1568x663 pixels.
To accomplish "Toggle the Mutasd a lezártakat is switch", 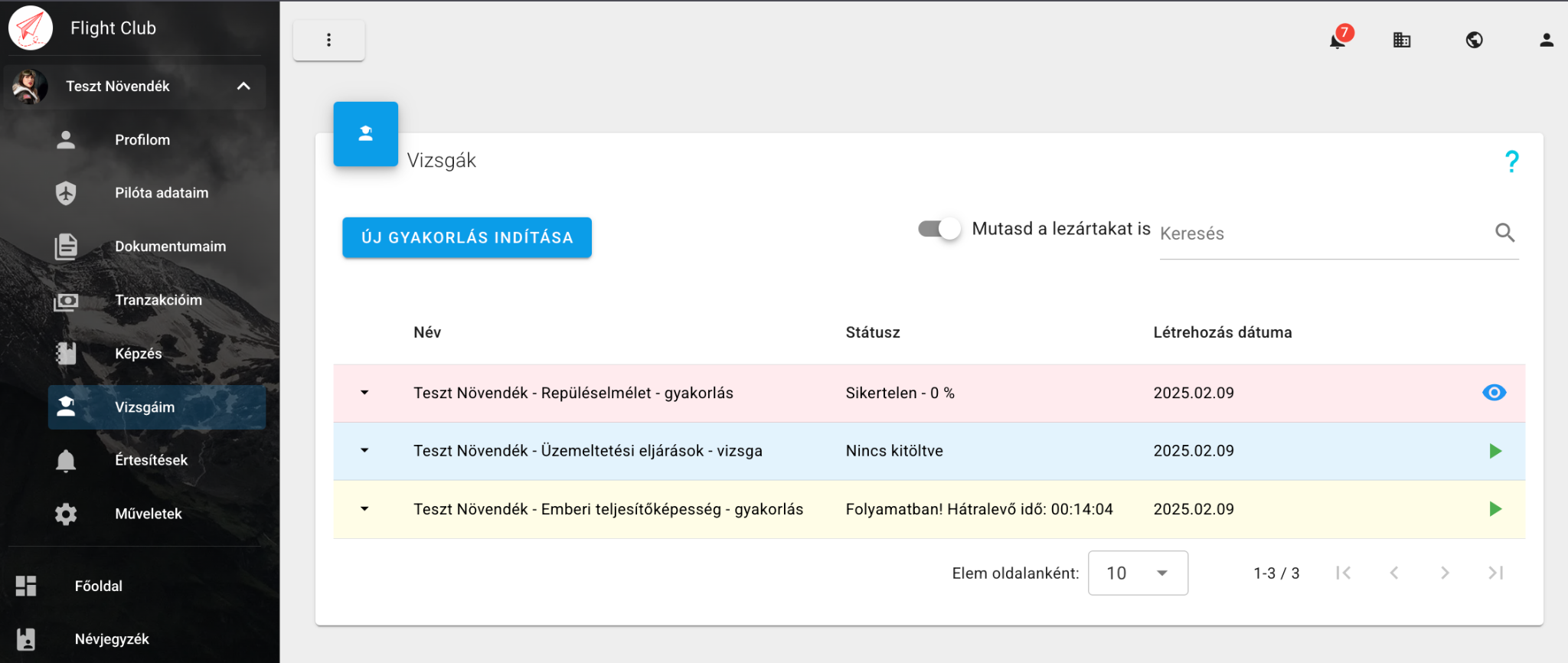I will 939,229.
